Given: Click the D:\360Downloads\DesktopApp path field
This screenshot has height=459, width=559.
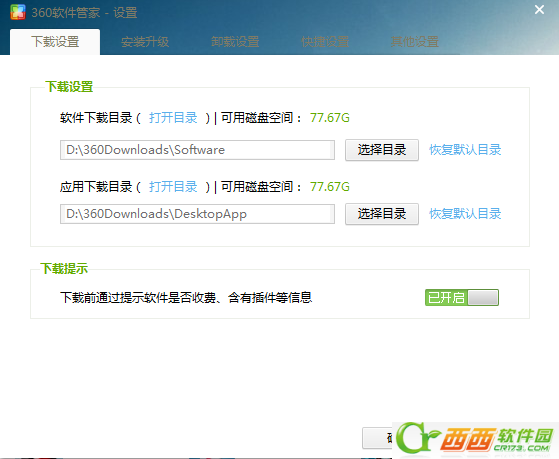Looking at the screenshot, I should point(197,214).
